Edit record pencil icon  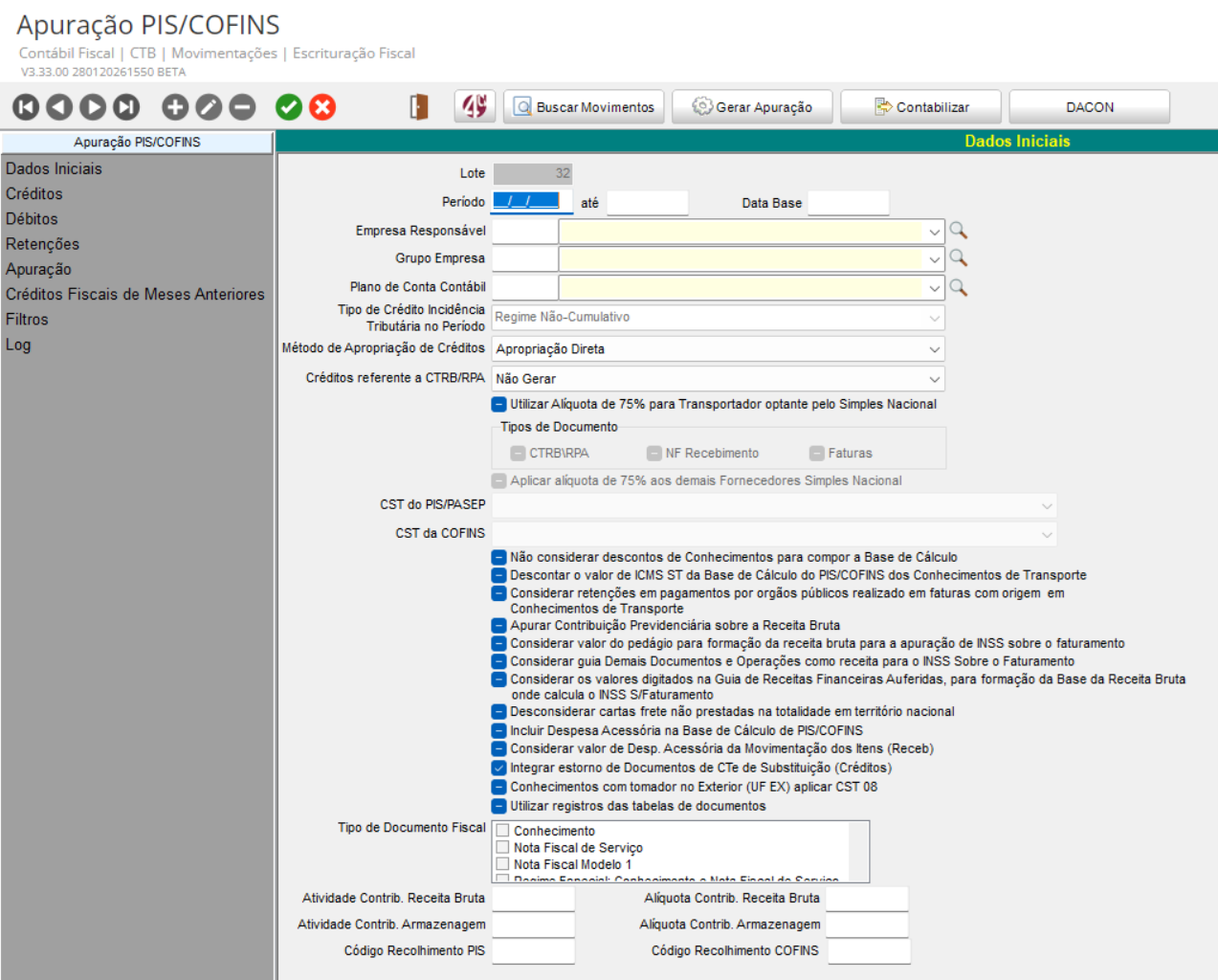(209, 107)
